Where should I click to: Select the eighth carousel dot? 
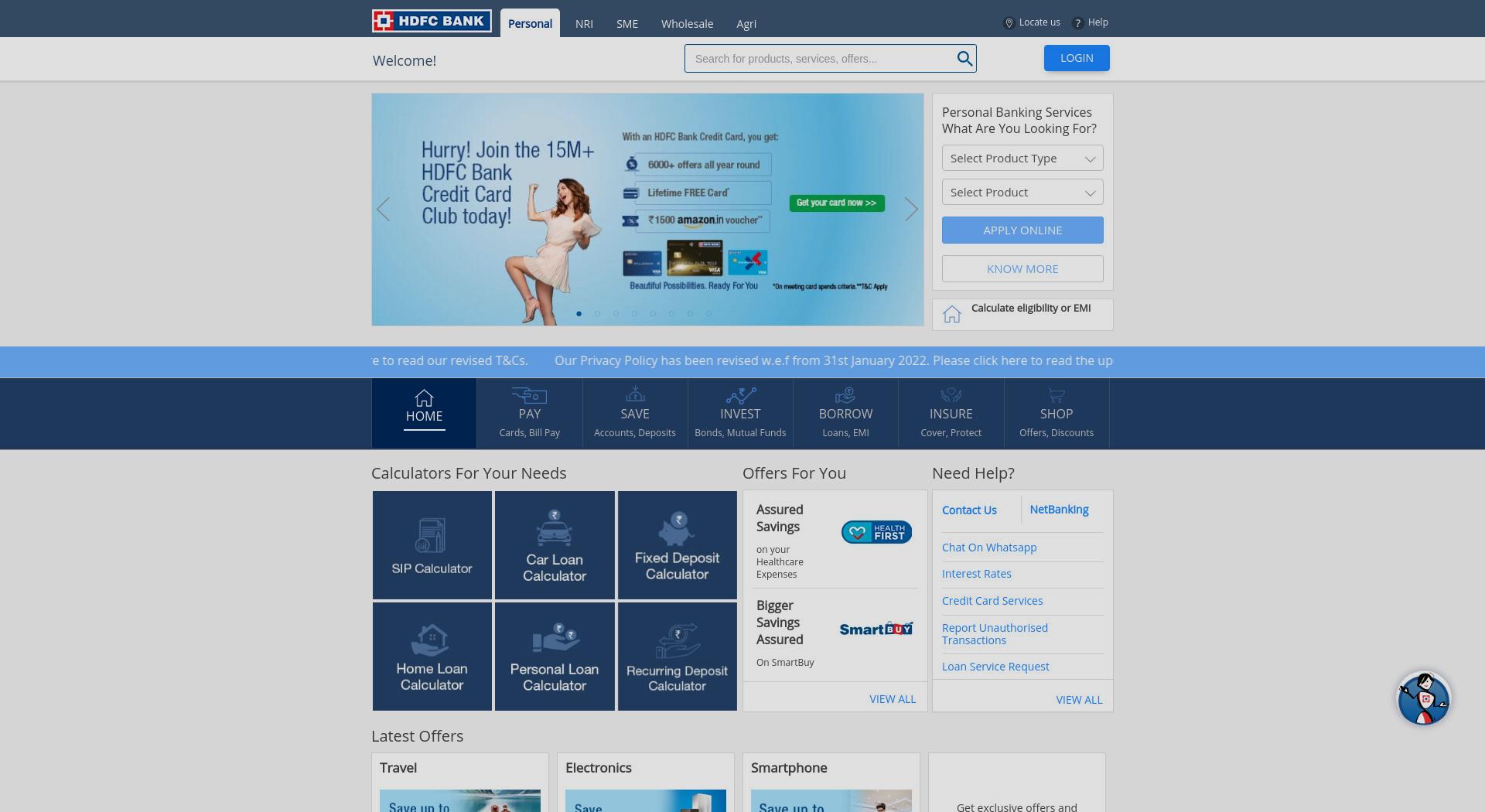(x=708, y=314)
